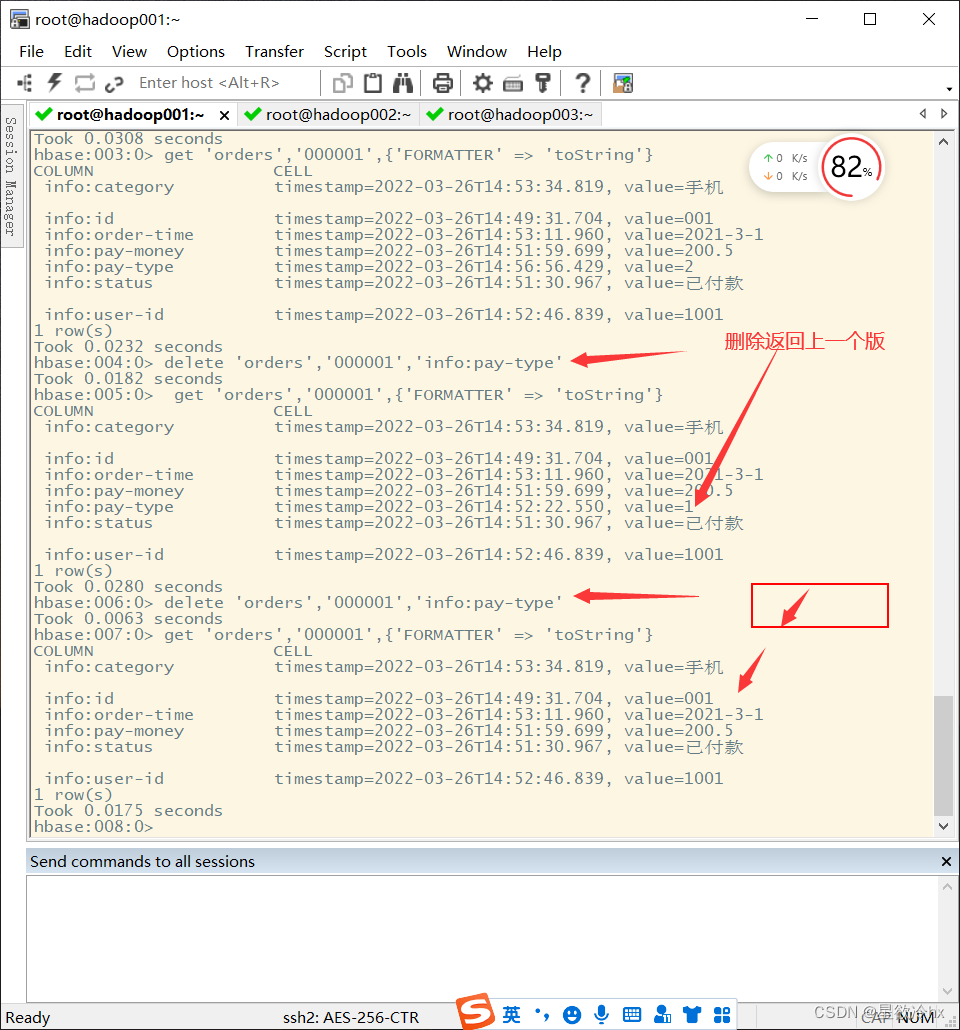Viewport: 960px width, 1030px height.
Task: Open the key generation tool icon
Action: tap(541, 83)
